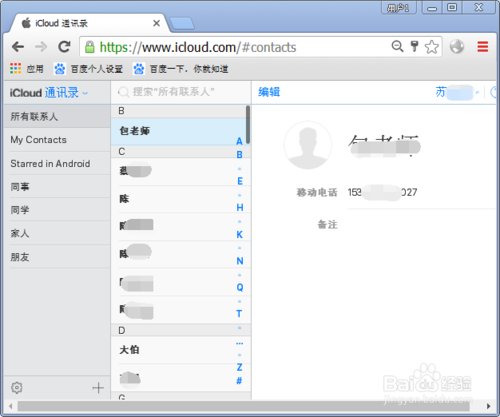
Task: Click the browser forward arrow
Action: click(x=41, y=47)
